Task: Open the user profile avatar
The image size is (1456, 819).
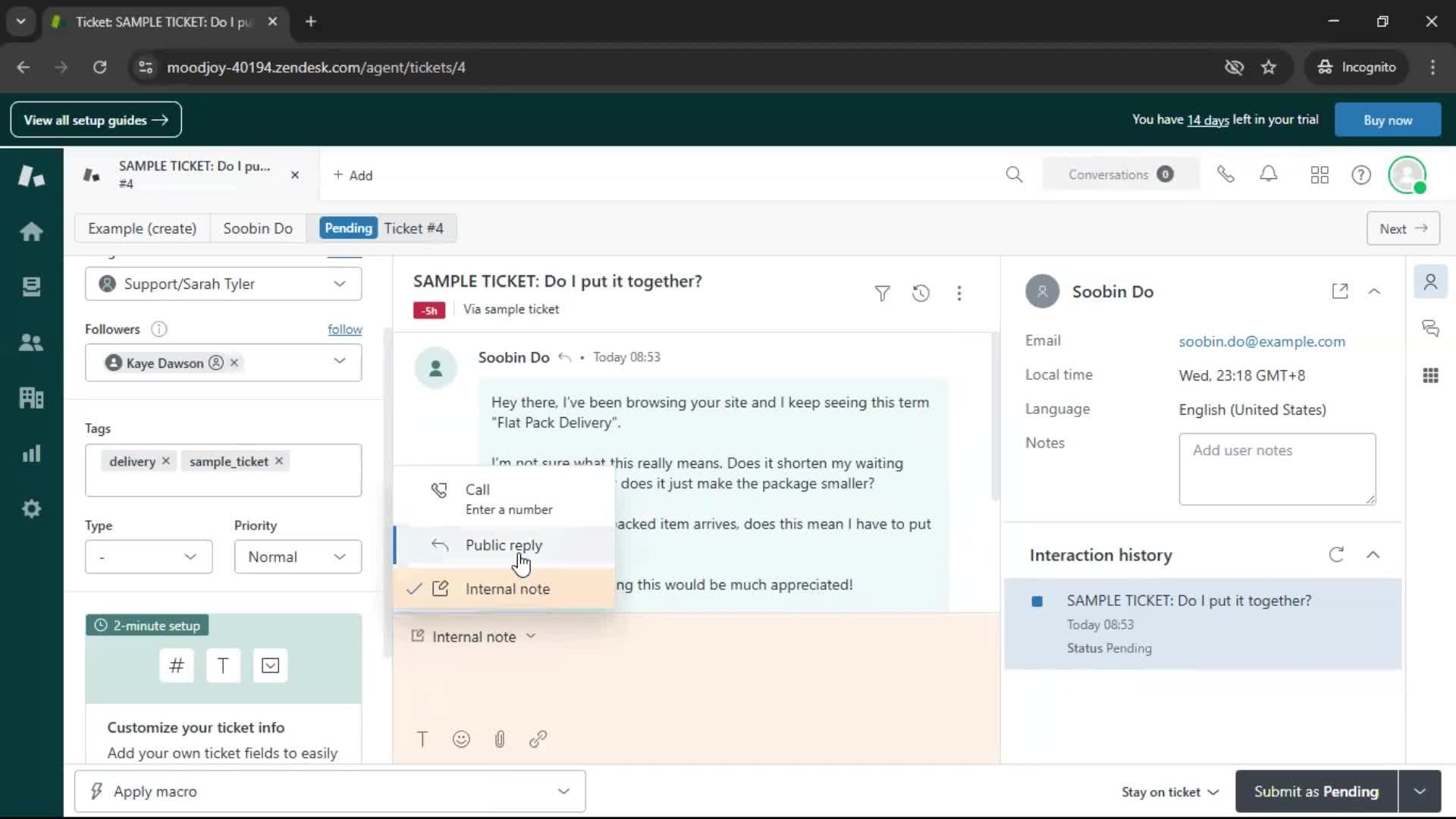Action: coord(1407,175)
